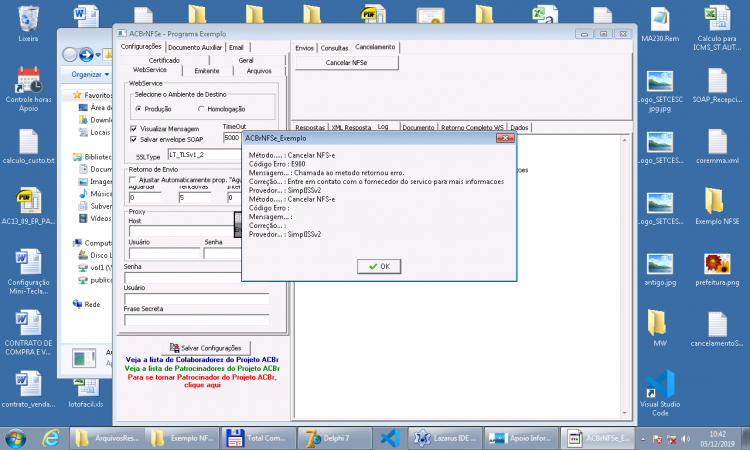Open coremma.xml desktop file

click(717, 146)
